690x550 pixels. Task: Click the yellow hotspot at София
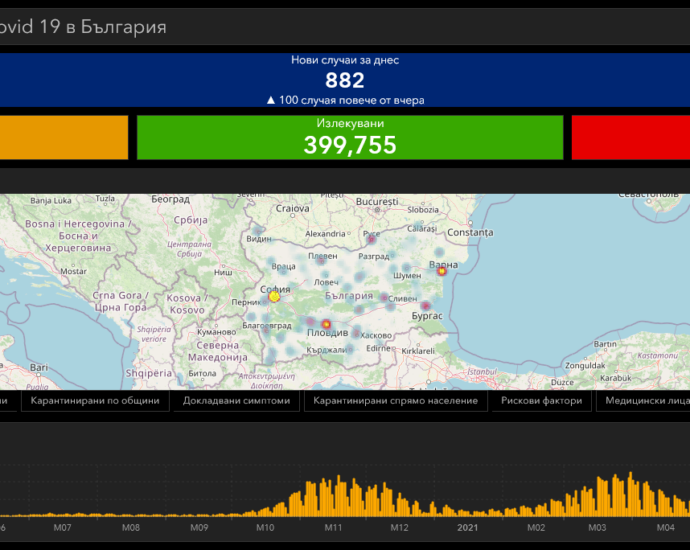click(274, 297)
